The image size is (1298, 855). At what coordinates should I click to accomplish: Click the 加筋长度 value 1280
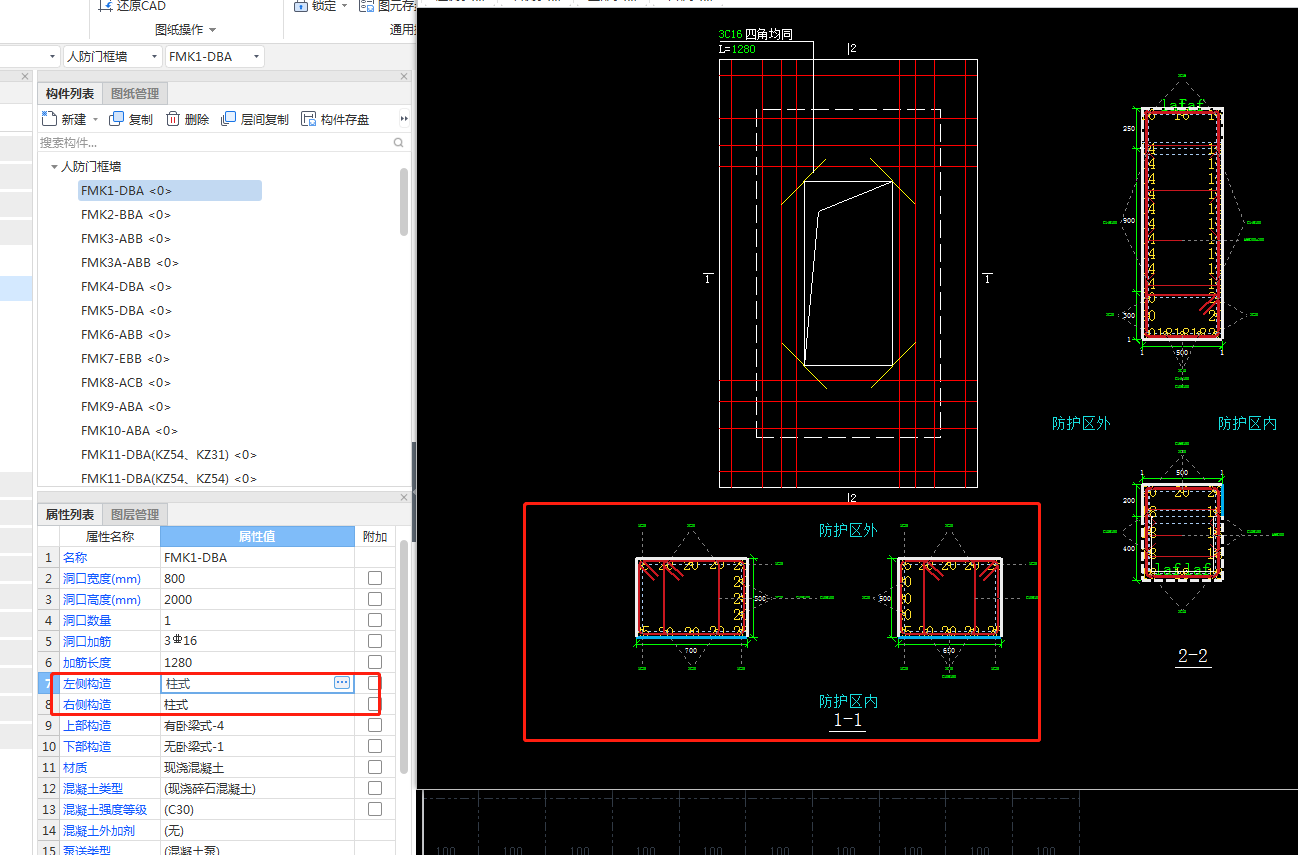tap(258, 662)
